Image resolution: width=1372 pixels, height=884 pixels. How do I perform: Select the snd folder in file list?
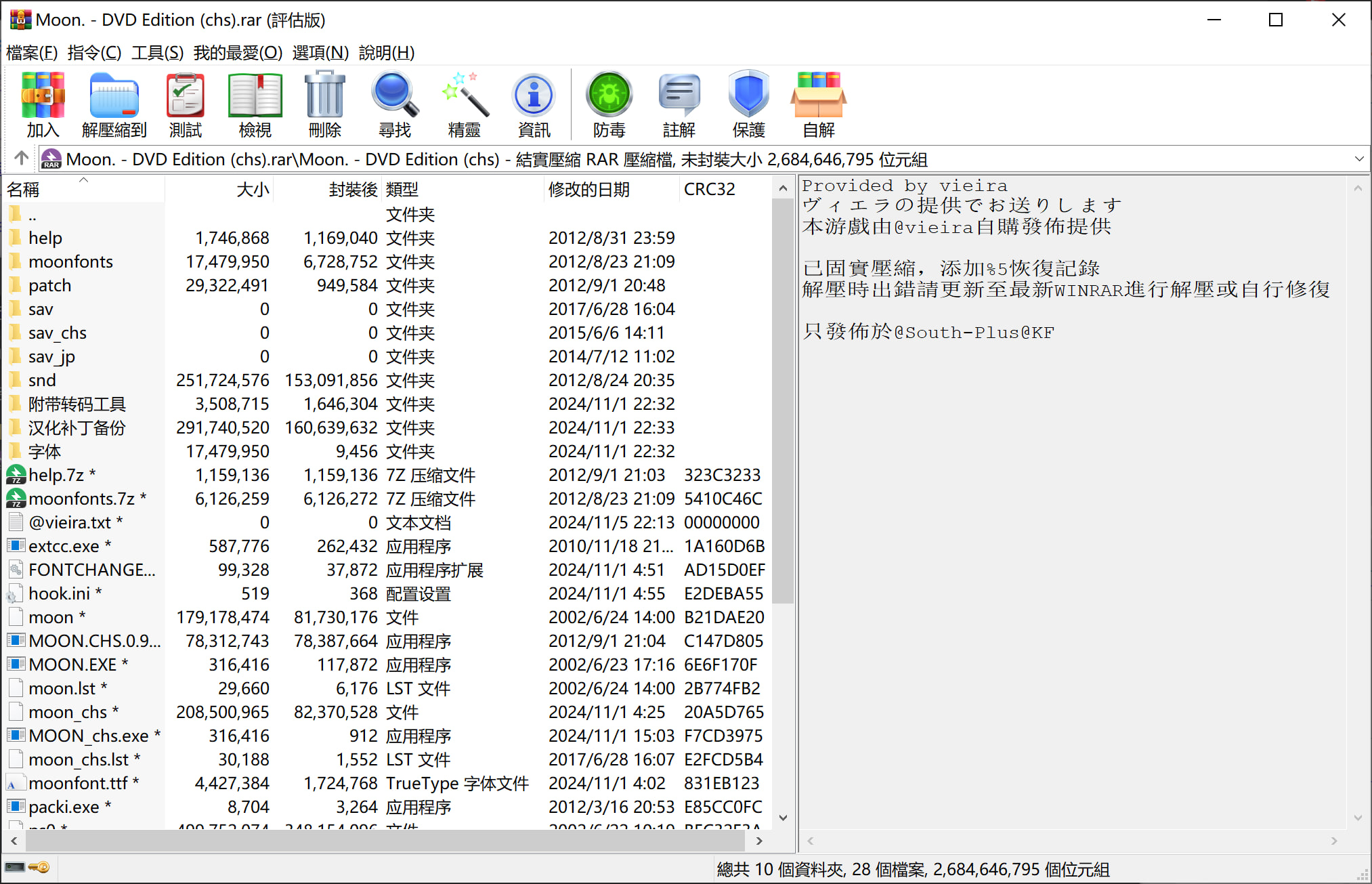42,380
